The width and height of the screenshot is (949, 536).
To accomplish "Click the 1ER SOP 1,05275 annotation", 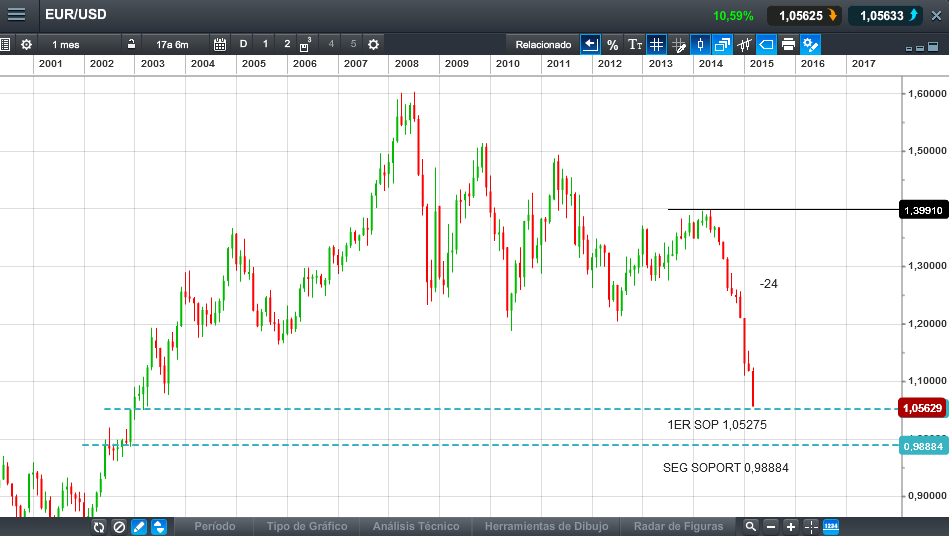I will [x=717, y=425].
